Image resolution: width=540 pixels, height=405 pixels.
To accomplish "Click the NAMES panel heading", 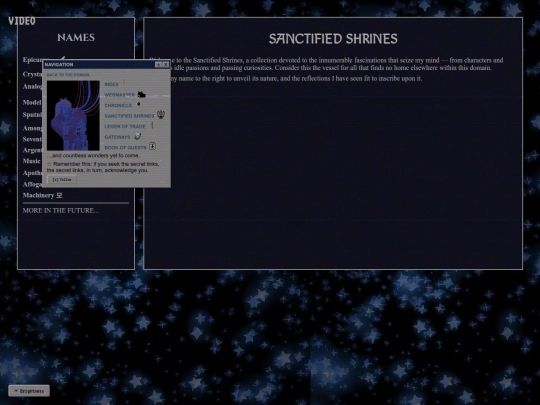I will click(x=76, y=37).
